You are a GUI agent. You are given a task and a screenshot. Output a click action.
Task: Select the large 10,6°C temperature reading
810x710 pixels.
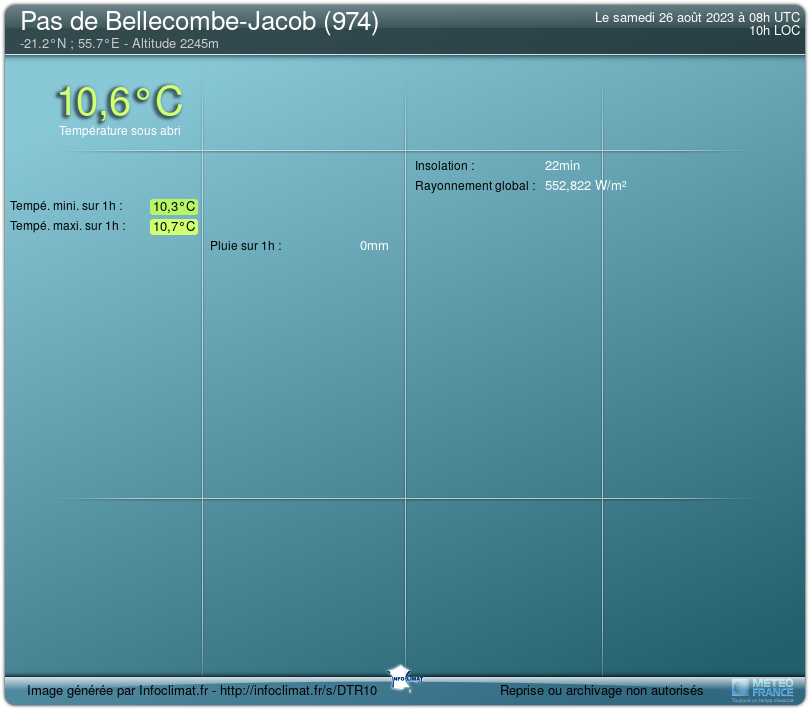pyautogui.click(x=119, y=102)
